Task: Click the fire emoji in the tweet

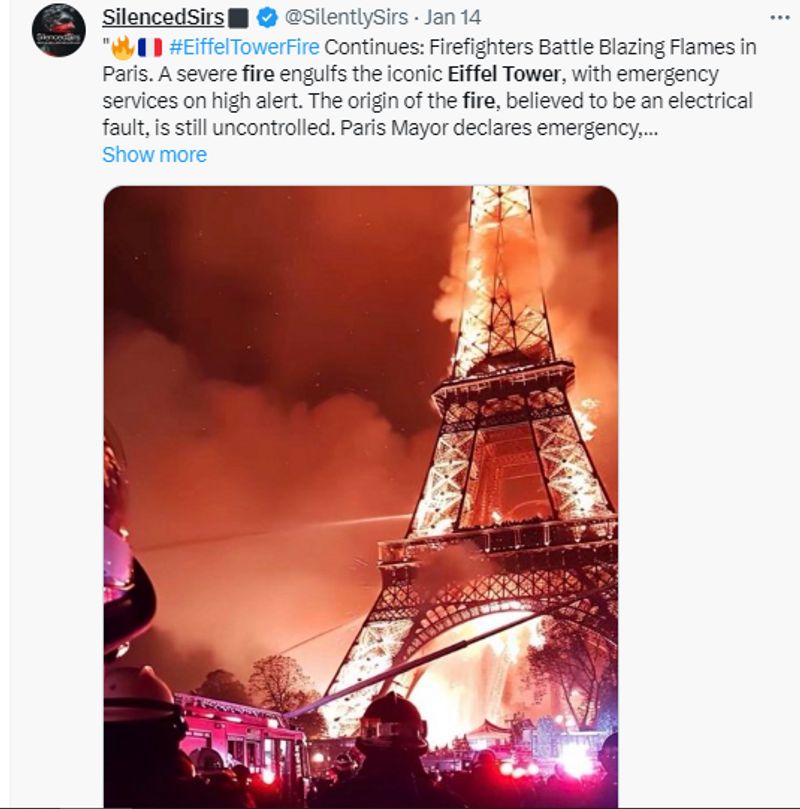Action: pos(123,47)
